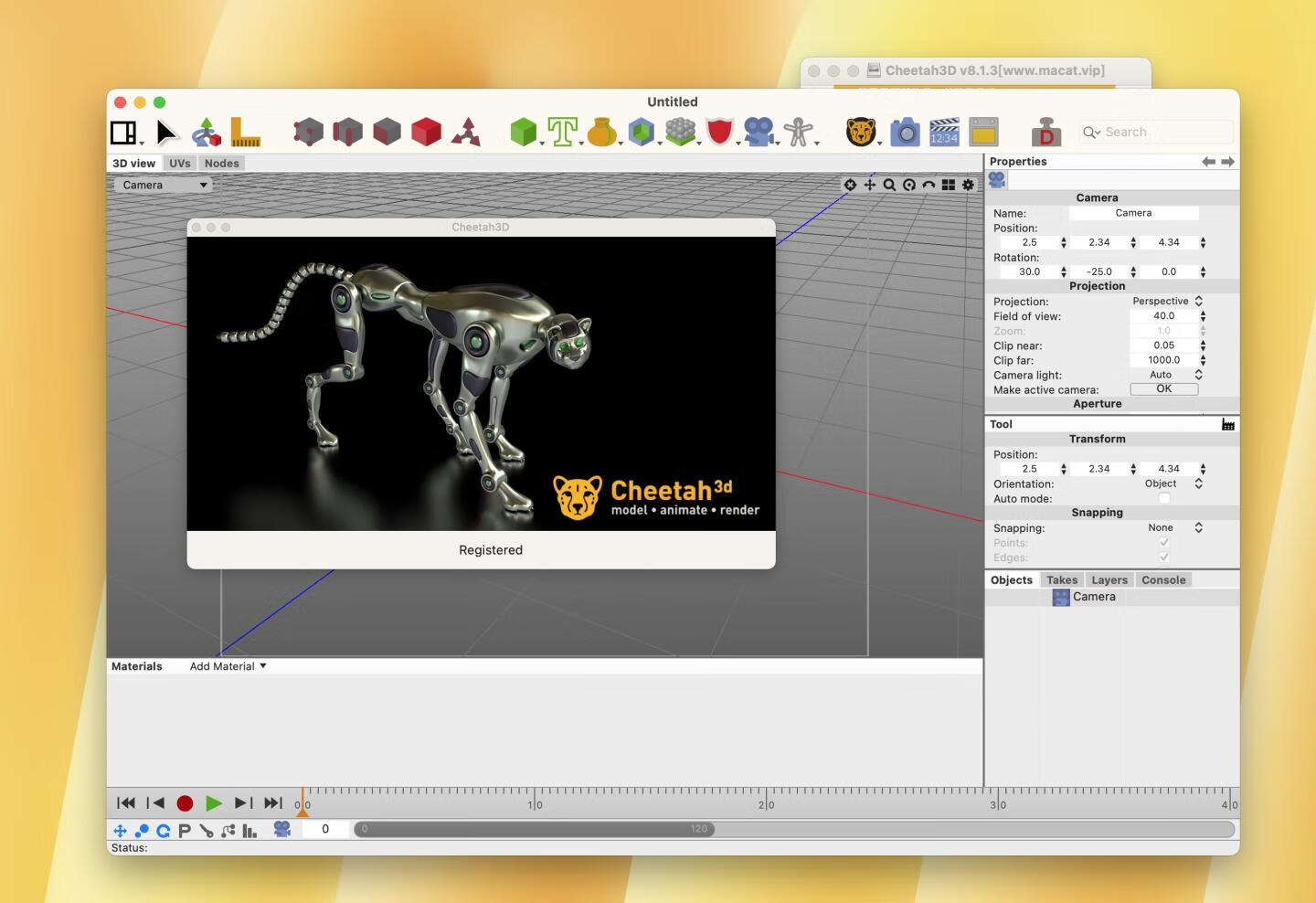1316x903 pixels.
Task: Open the orange vase creator icon
Action: (x=601, y=133)
